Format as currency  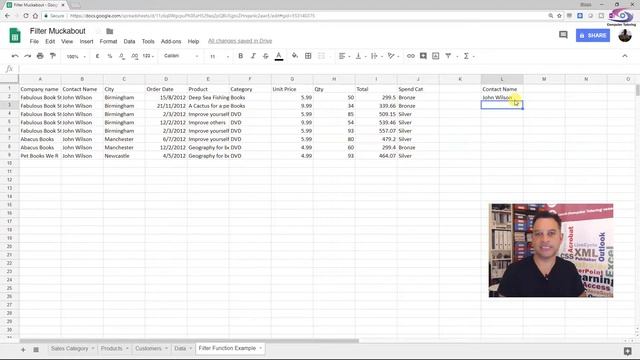click(x=97, y=56)
